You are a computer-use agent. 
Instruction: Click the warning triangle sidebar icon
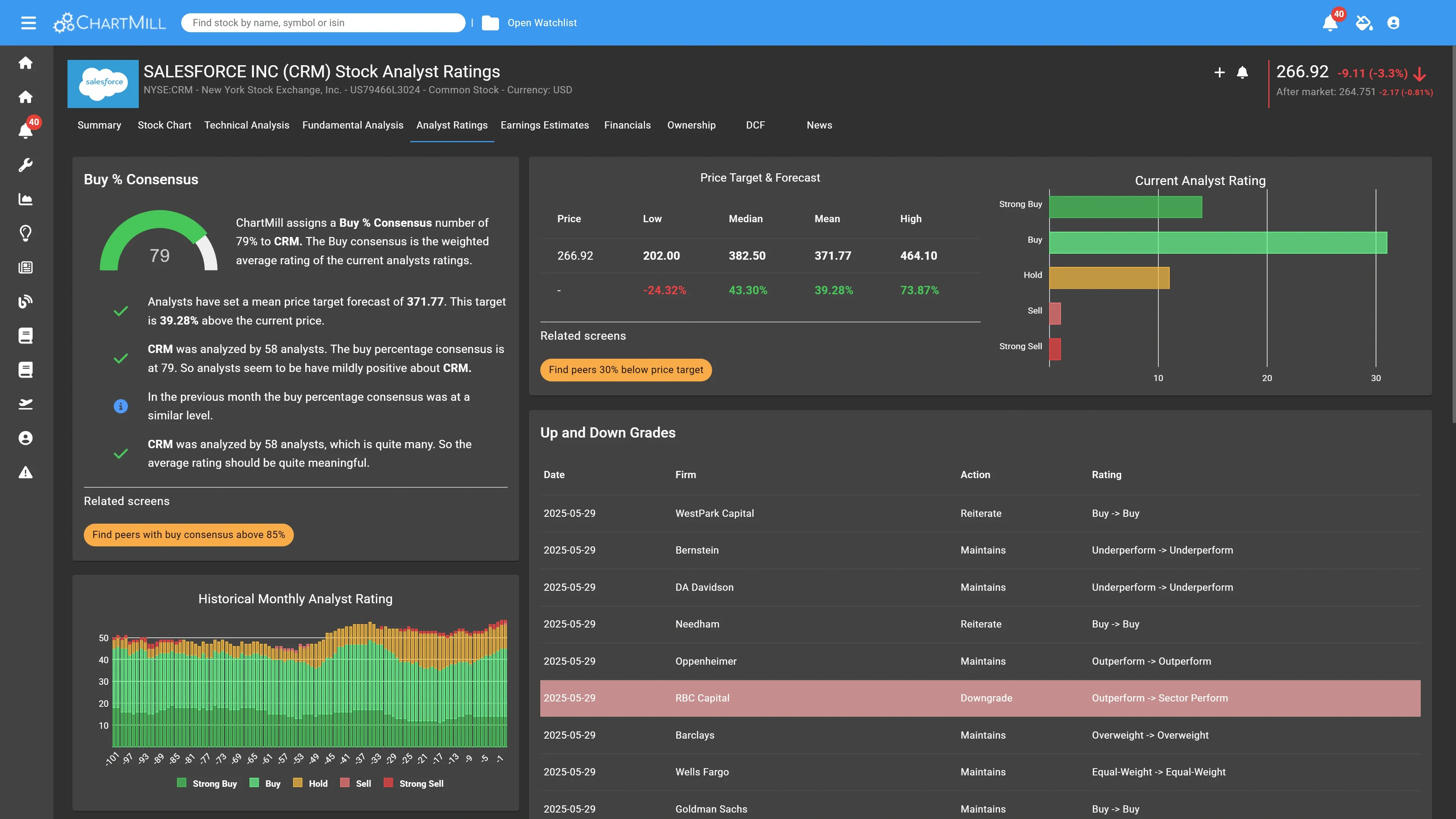tap(25, 472)
